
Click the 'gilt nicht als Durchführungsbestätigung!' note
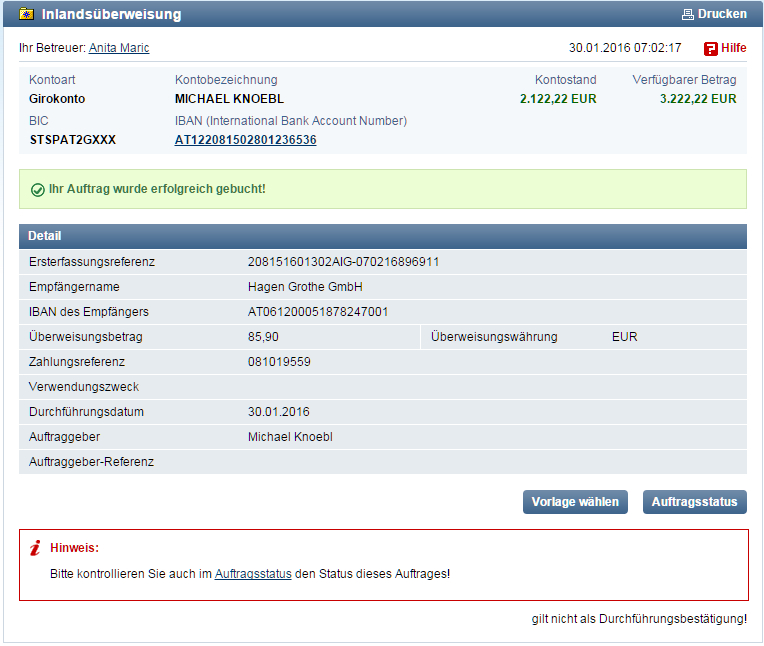(x=639, y=619)
